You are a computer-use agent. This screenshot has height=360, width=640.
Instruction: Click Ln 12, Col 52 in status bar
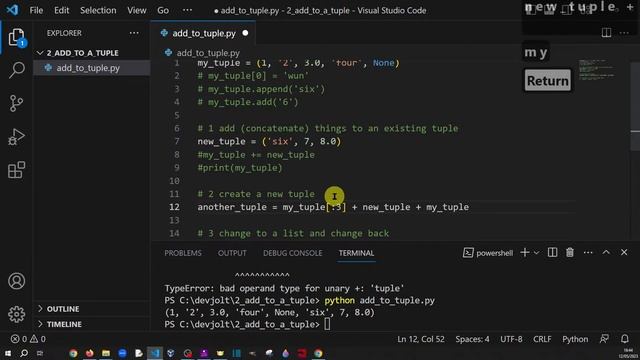point(421,339)
